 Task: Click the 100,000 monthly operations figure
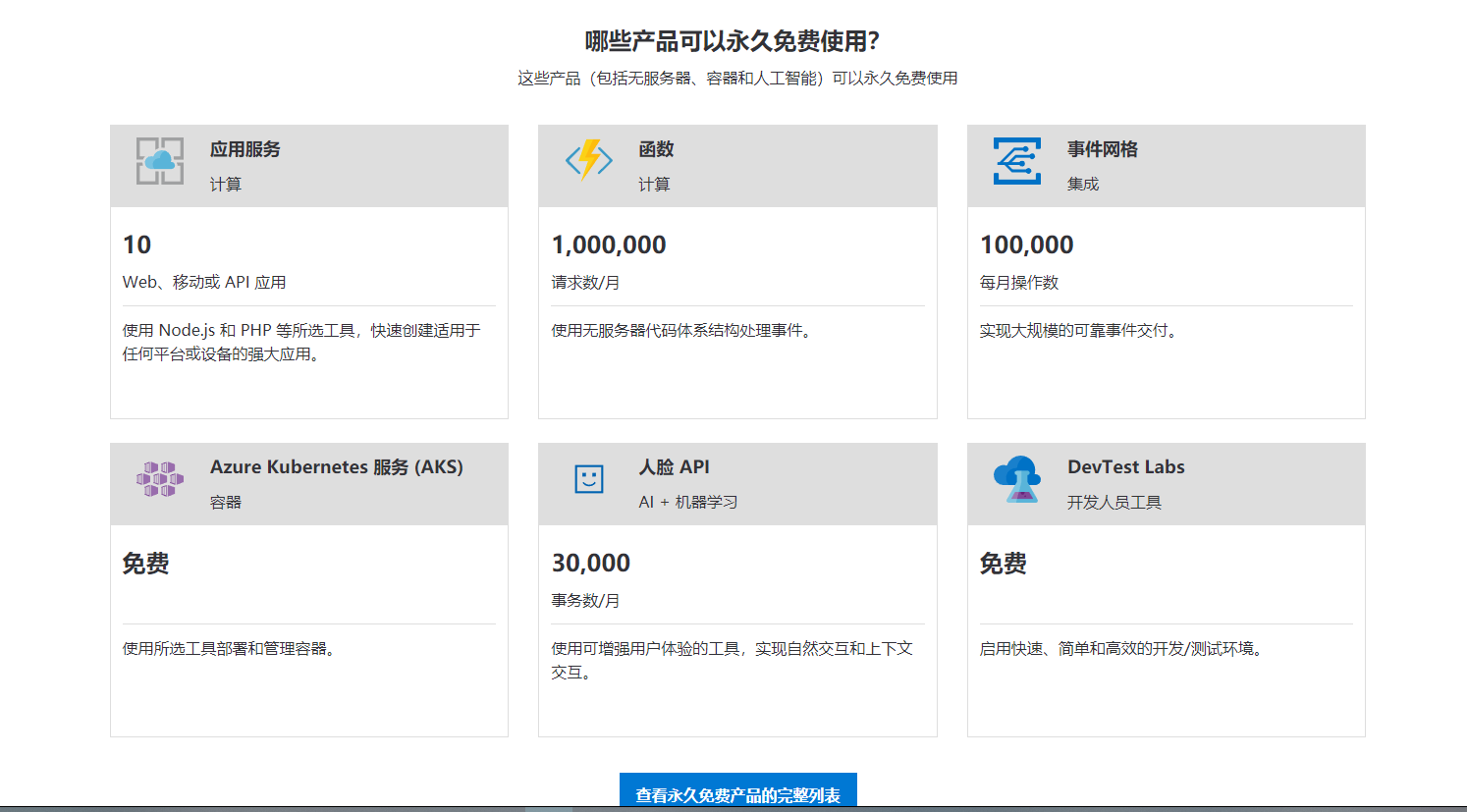tap(1027, 244)
